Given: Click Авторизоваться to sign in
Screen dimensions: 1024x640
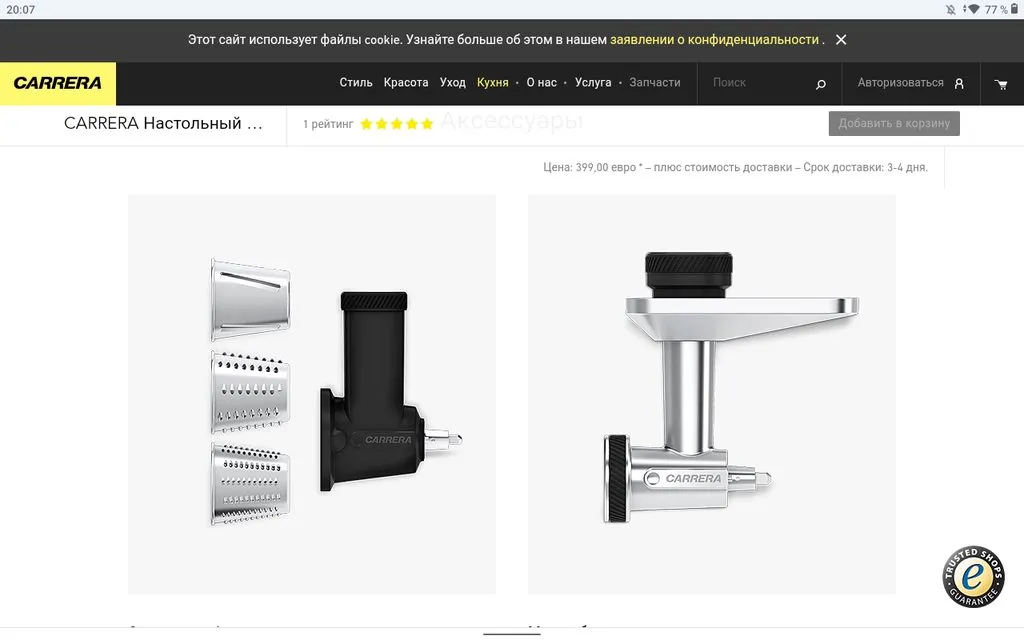Looking at the screenshot, I should pos(901,83).
